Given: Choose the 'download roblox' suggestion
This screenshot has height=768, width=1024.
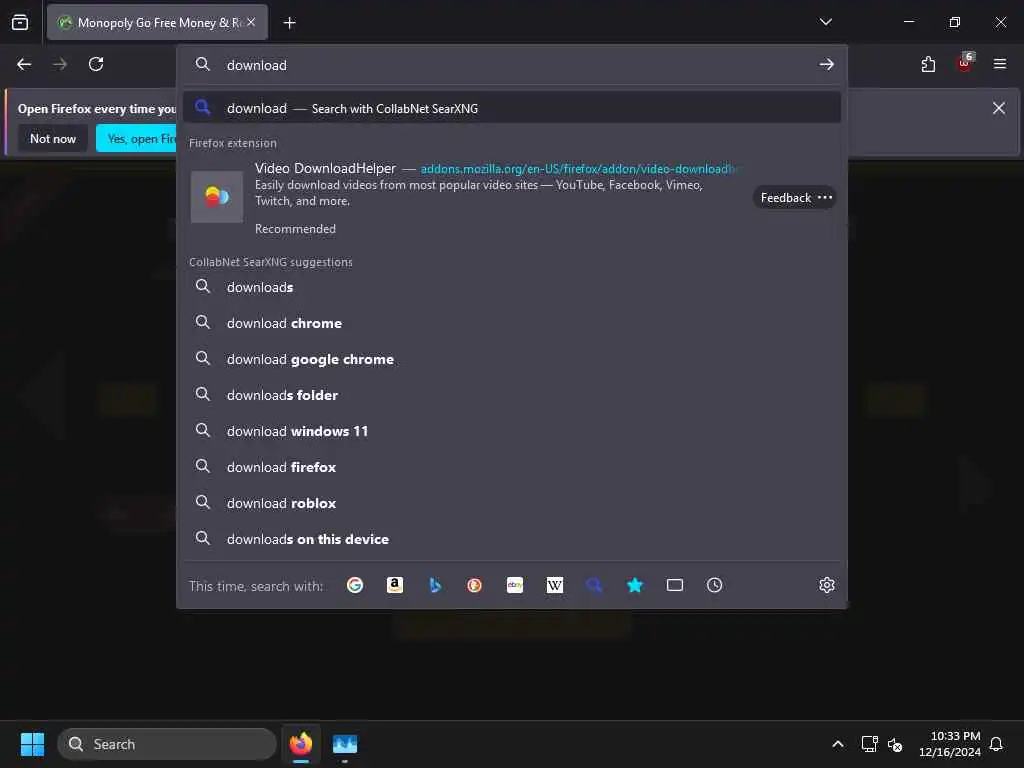Looking at the screenshot, I should pos(512,503).
